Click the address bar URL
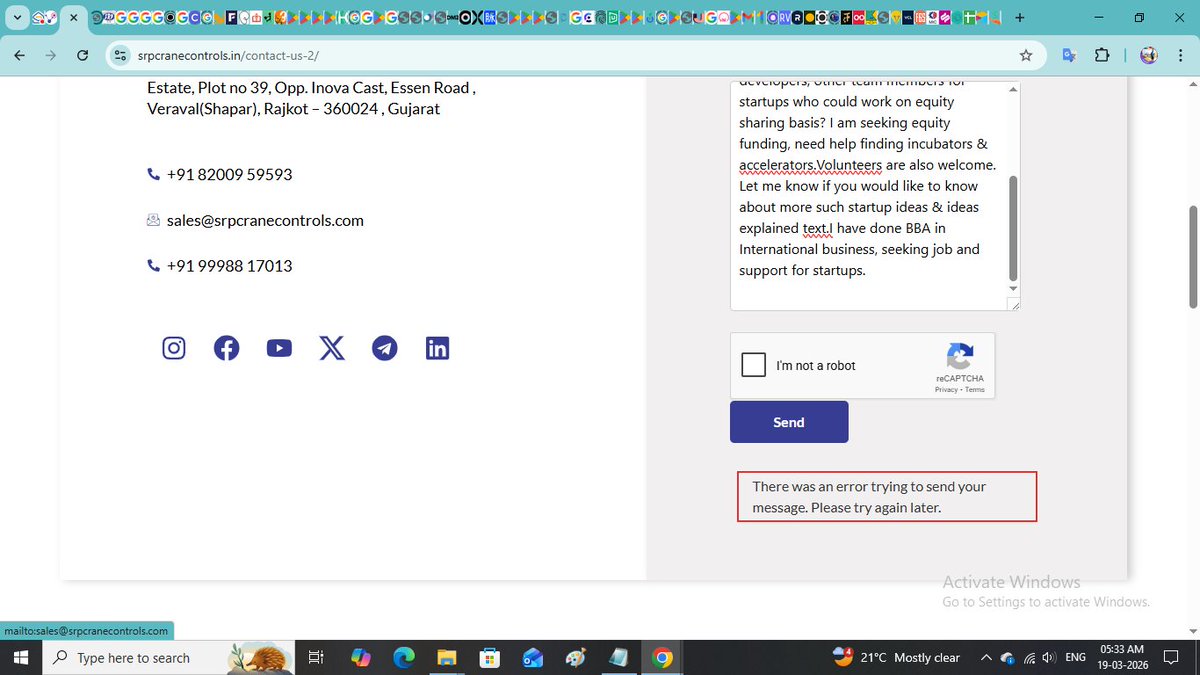Screen dimensions: 1200x675 tap(228, 55)
